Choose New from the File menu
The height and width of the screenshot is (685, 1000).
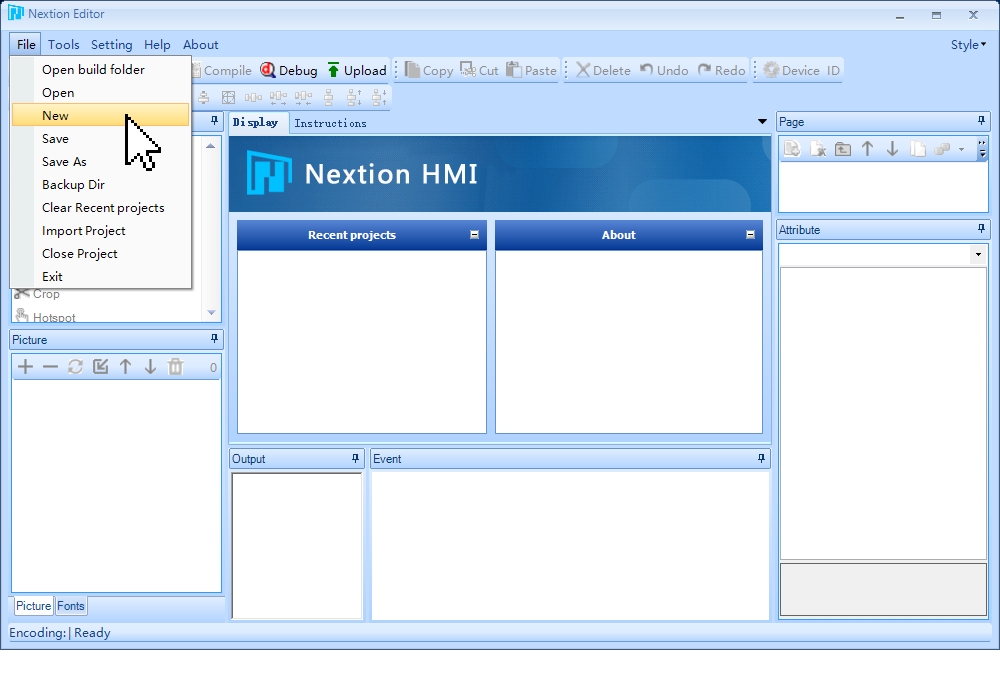[x=101, y=115]
